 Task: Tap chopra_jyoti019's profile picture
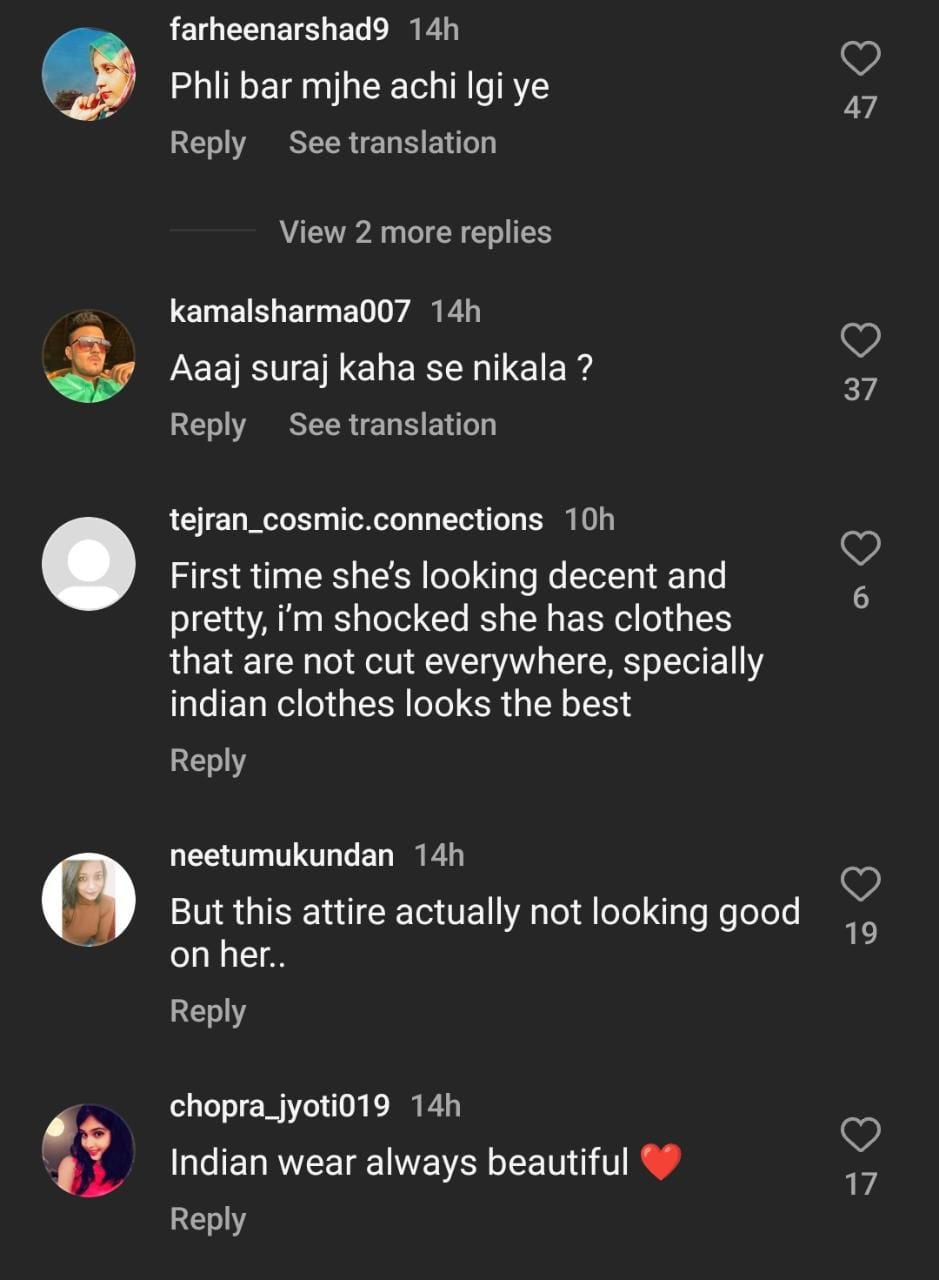point(88,1150)
